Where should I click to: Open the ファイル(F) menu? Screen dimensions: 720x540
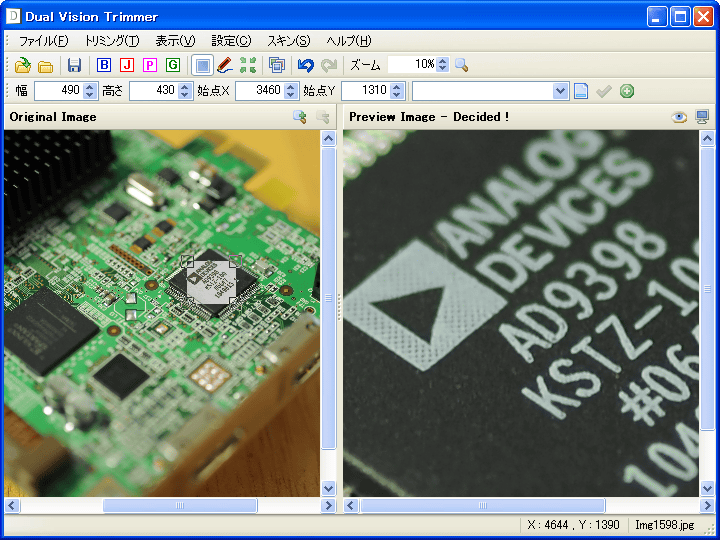[x=43, y=41]
